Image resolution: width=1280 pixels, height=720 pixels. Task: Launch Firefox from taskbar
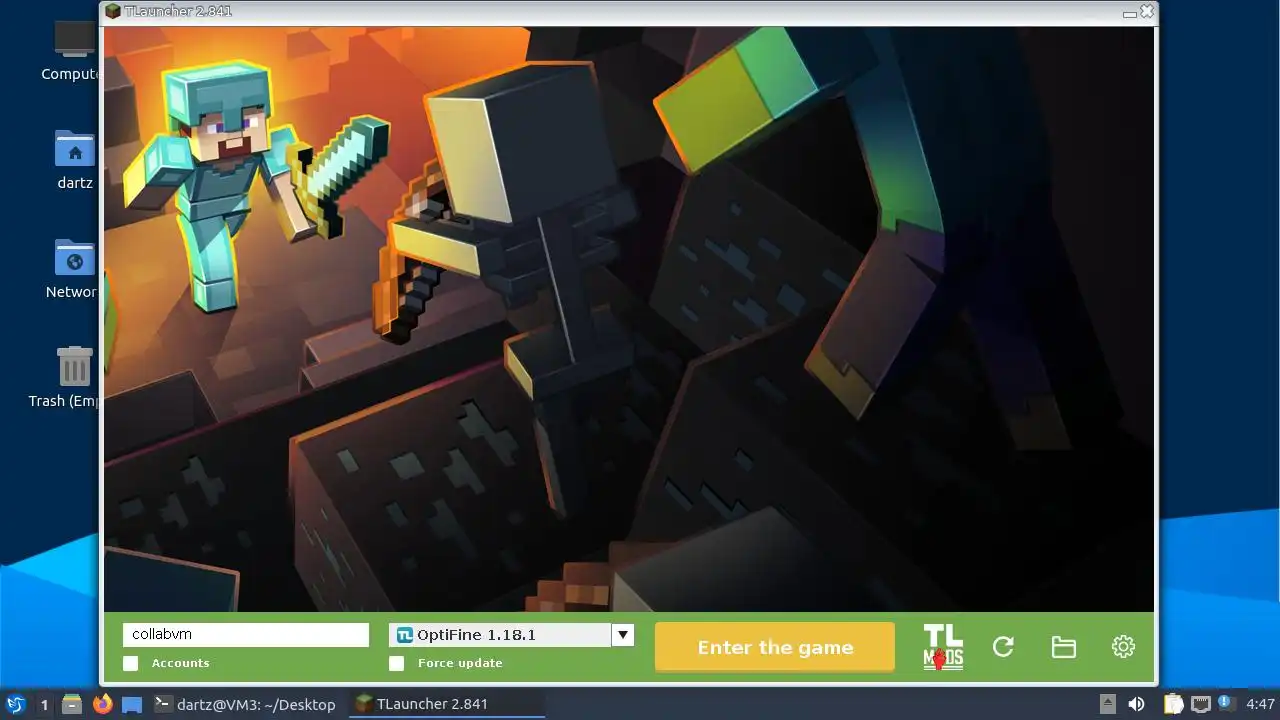(102, 704)
